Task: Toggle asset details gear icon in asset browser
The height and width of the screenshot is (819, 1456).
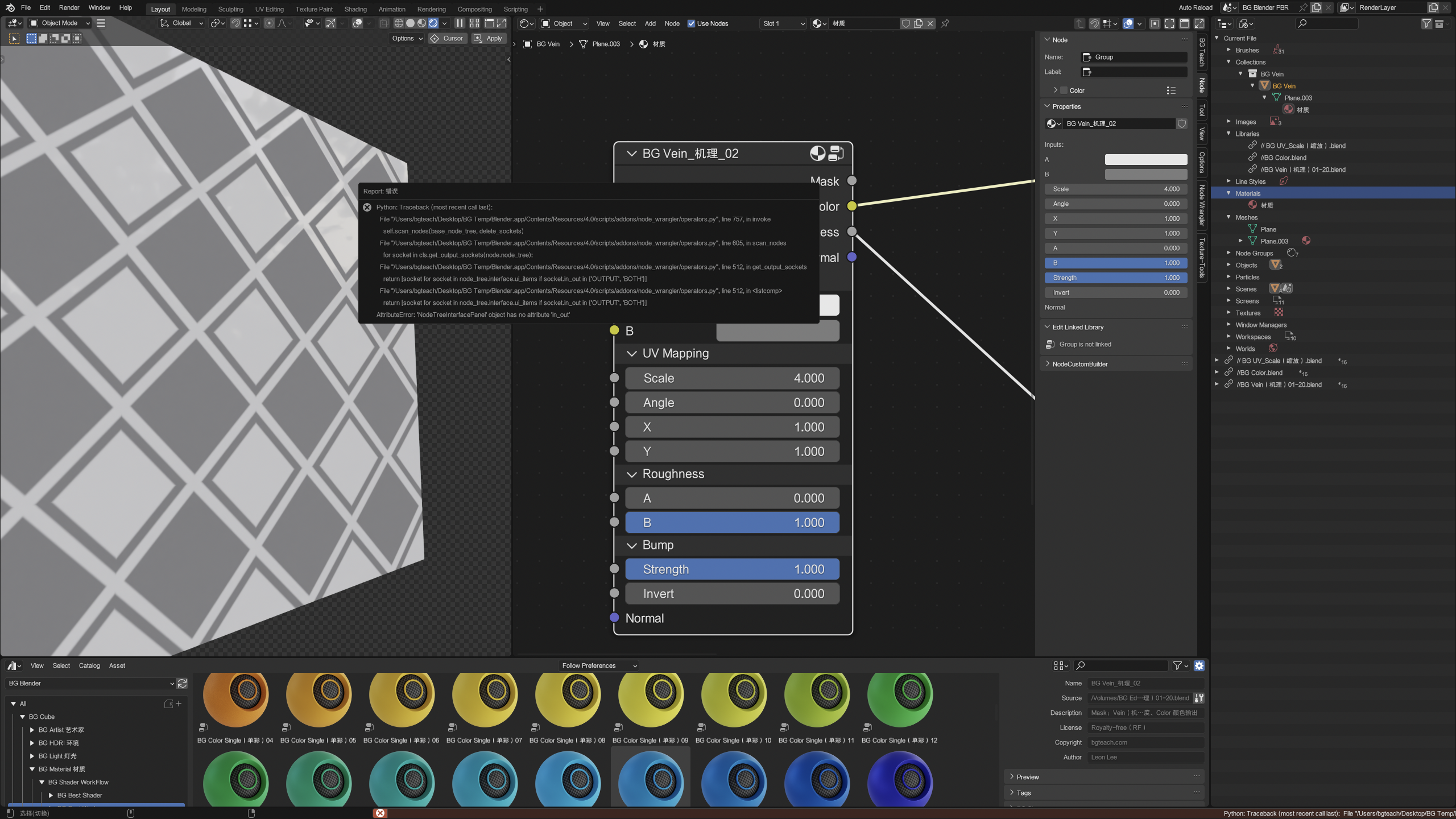Action: tap(1199, 665)
